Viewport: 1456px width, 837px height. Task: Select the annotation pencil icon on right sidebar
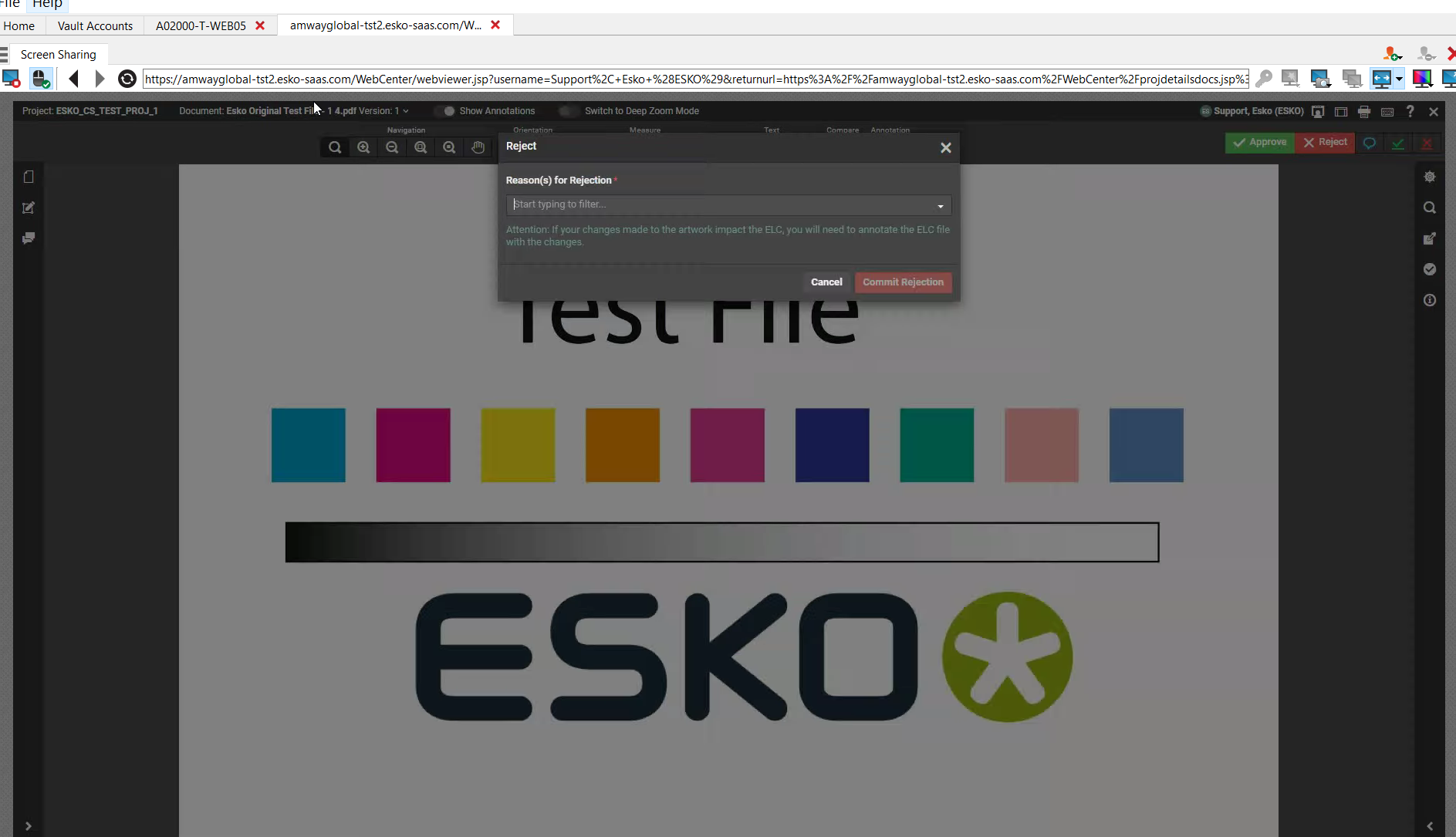(1430, 238)
